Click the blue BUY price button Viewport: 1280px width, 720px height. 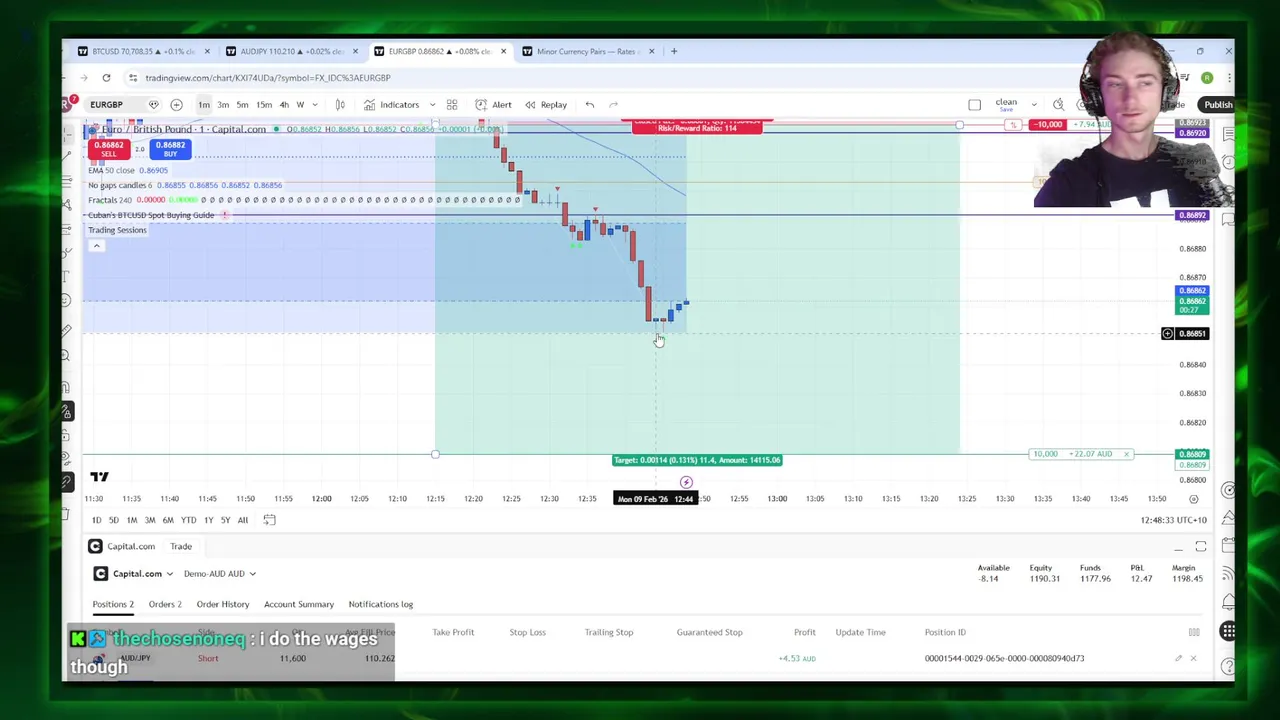click(x=170, y=149)
